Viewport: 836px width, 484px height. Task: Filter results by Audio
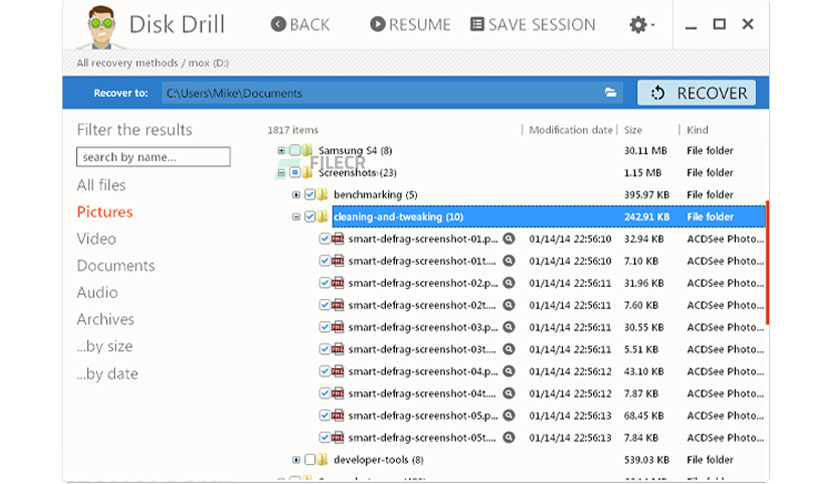(x=97, y=292)
